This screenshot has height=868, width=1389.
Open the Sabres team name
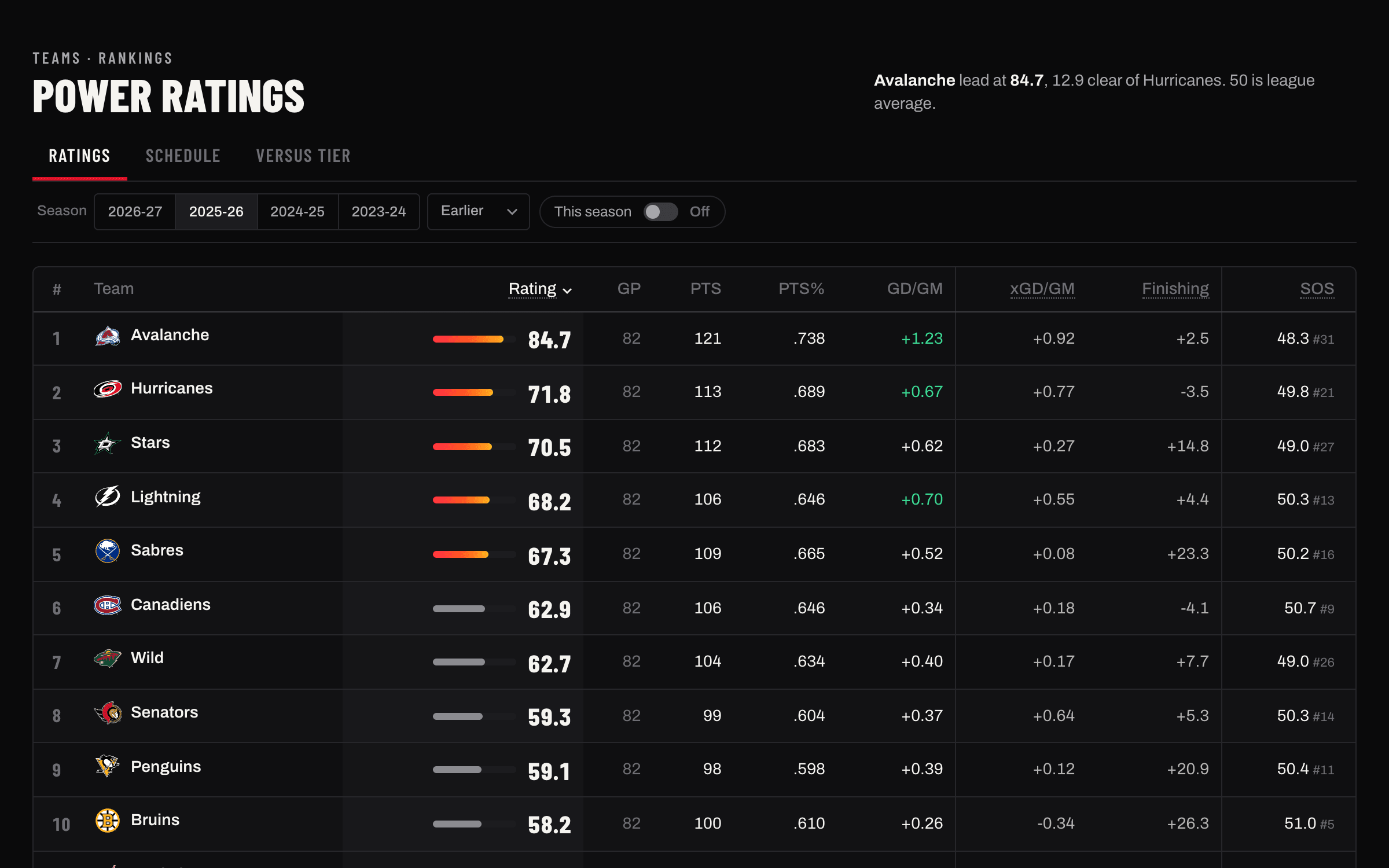[157, 550]
